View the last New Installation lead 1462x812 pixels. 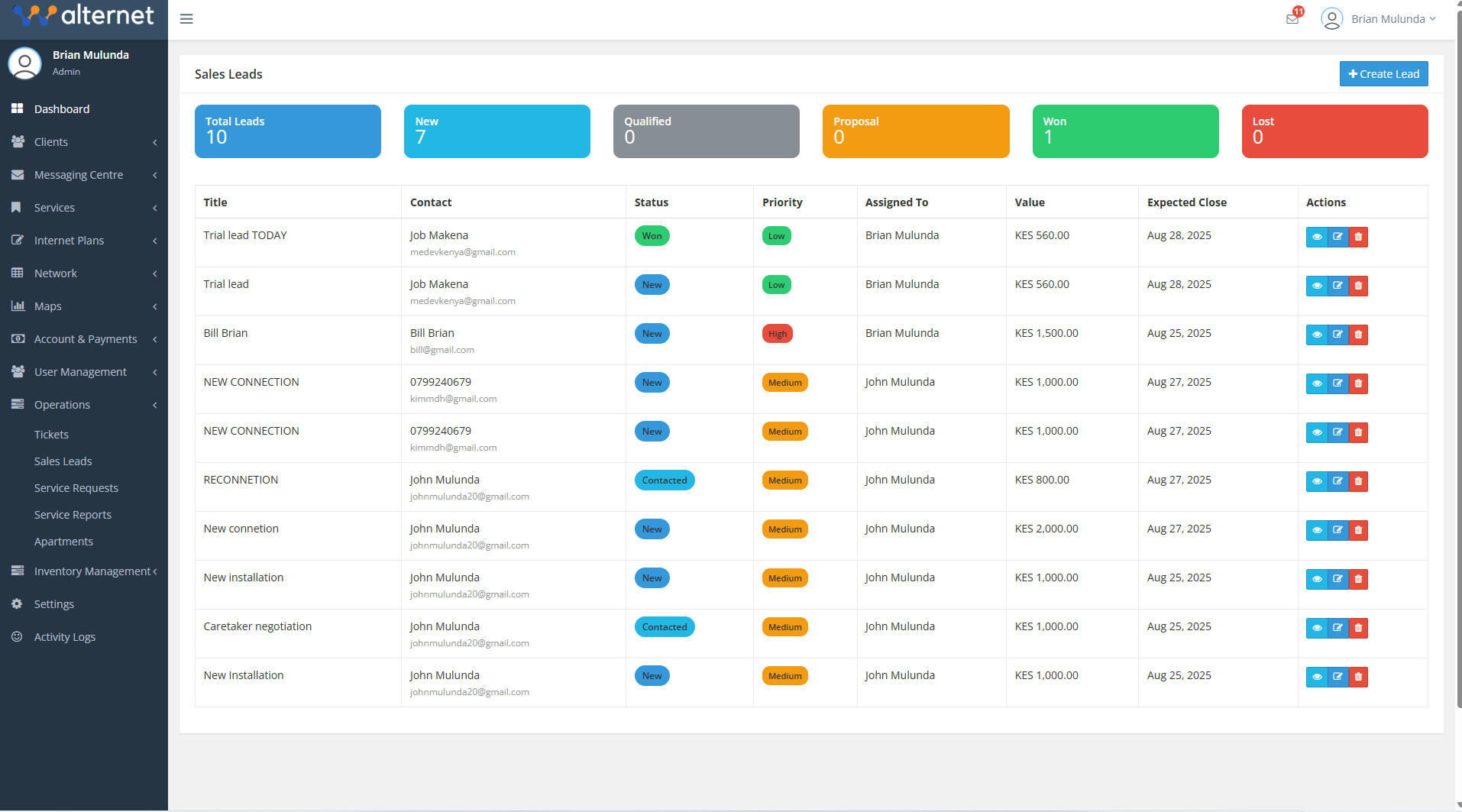pos(1316,677)
